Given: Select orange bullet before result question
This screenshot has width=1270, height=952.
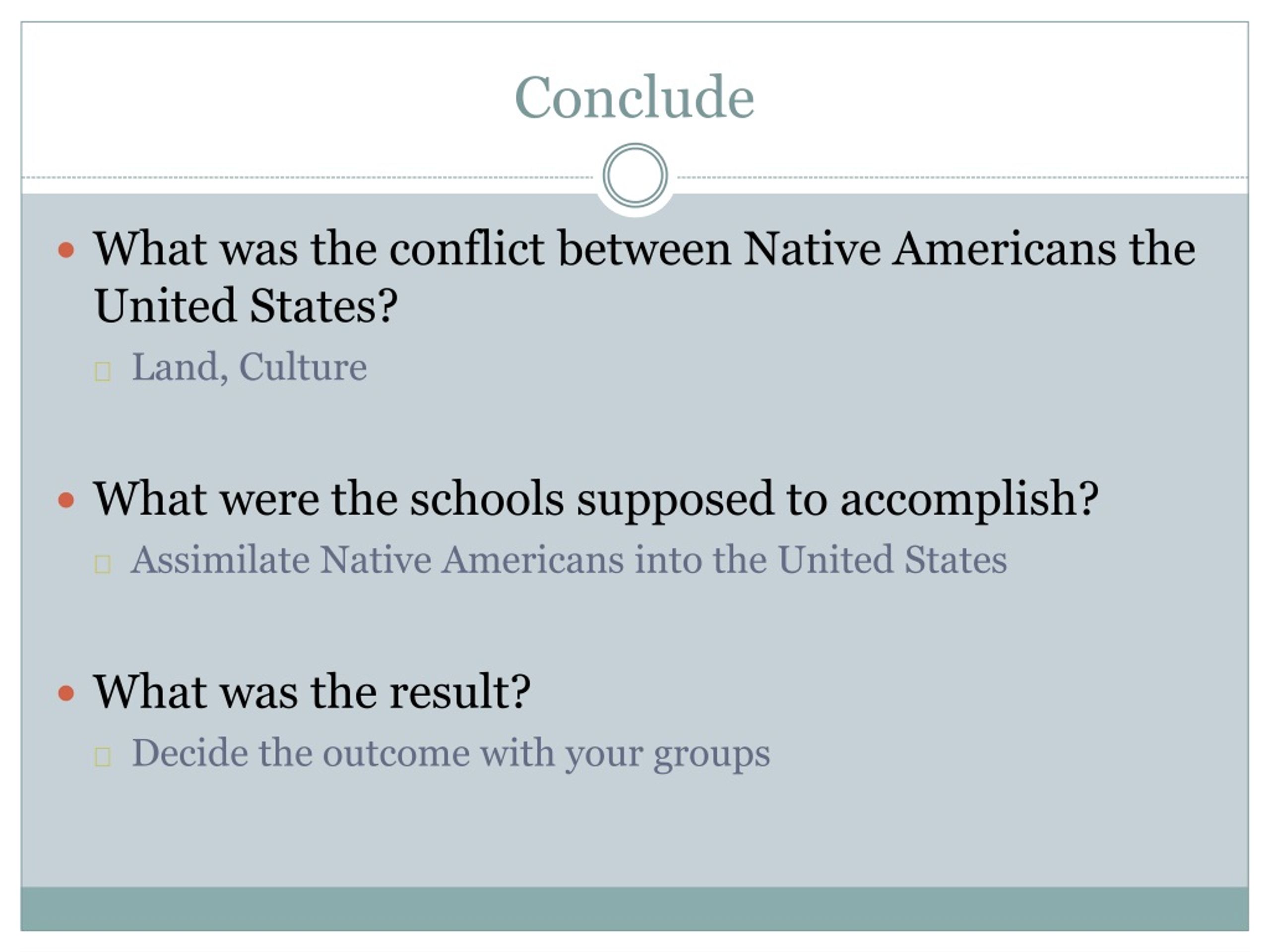Looking at the screenshot, I should 66,693.
